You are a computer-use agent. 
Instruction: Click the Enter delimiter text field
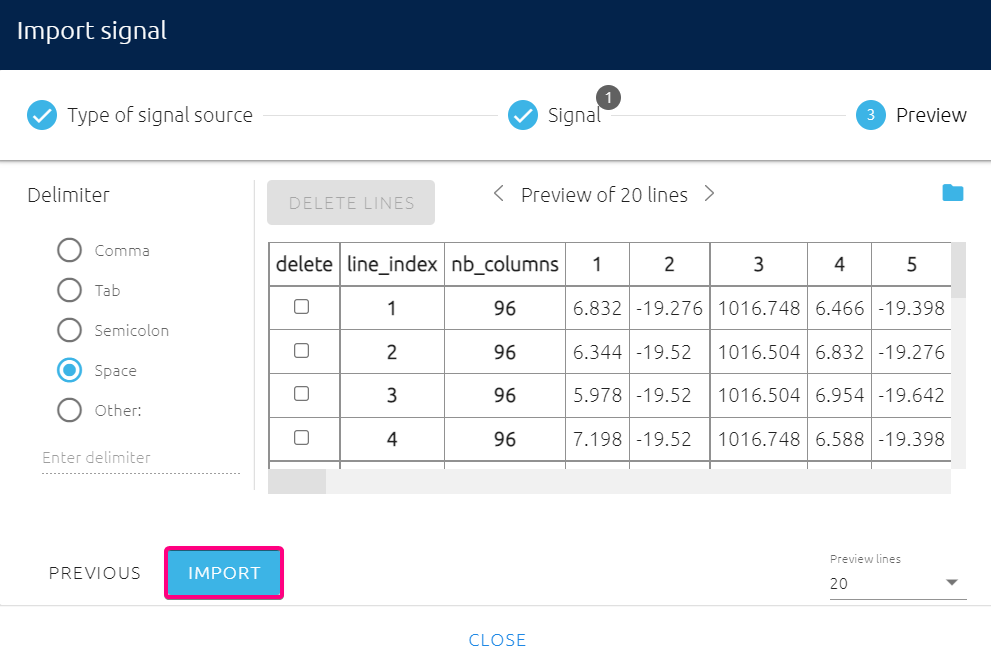[x=140, y=458]
